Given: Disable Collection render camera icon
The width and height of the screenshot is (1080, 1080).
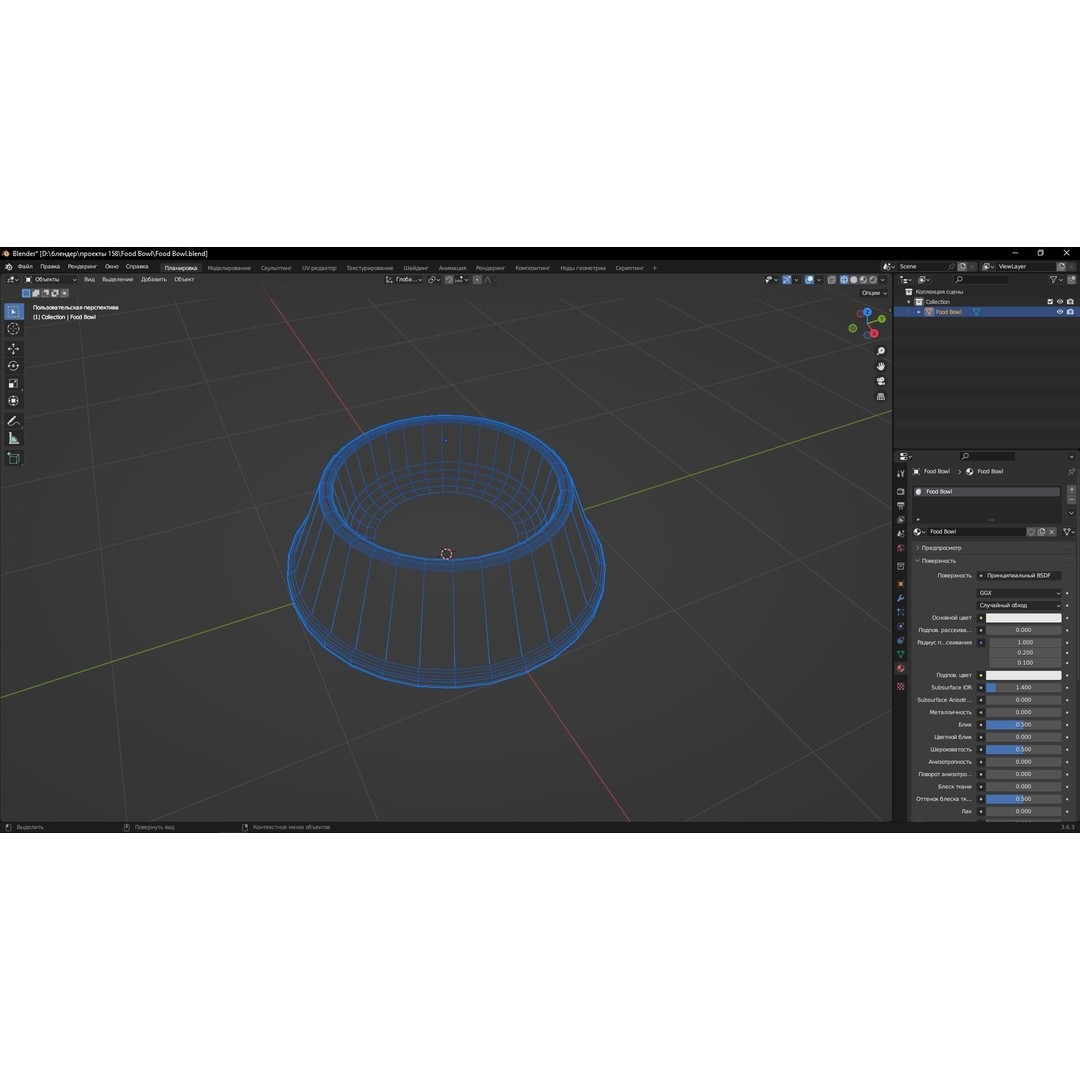Looking at the screenshot, I should [1070, 302].
